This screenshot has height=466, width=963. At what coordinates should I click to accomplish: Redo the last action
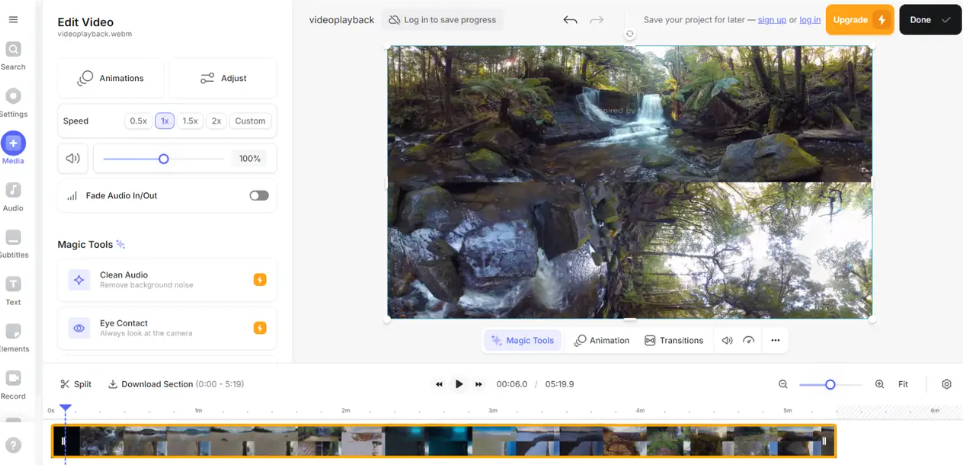596,20
